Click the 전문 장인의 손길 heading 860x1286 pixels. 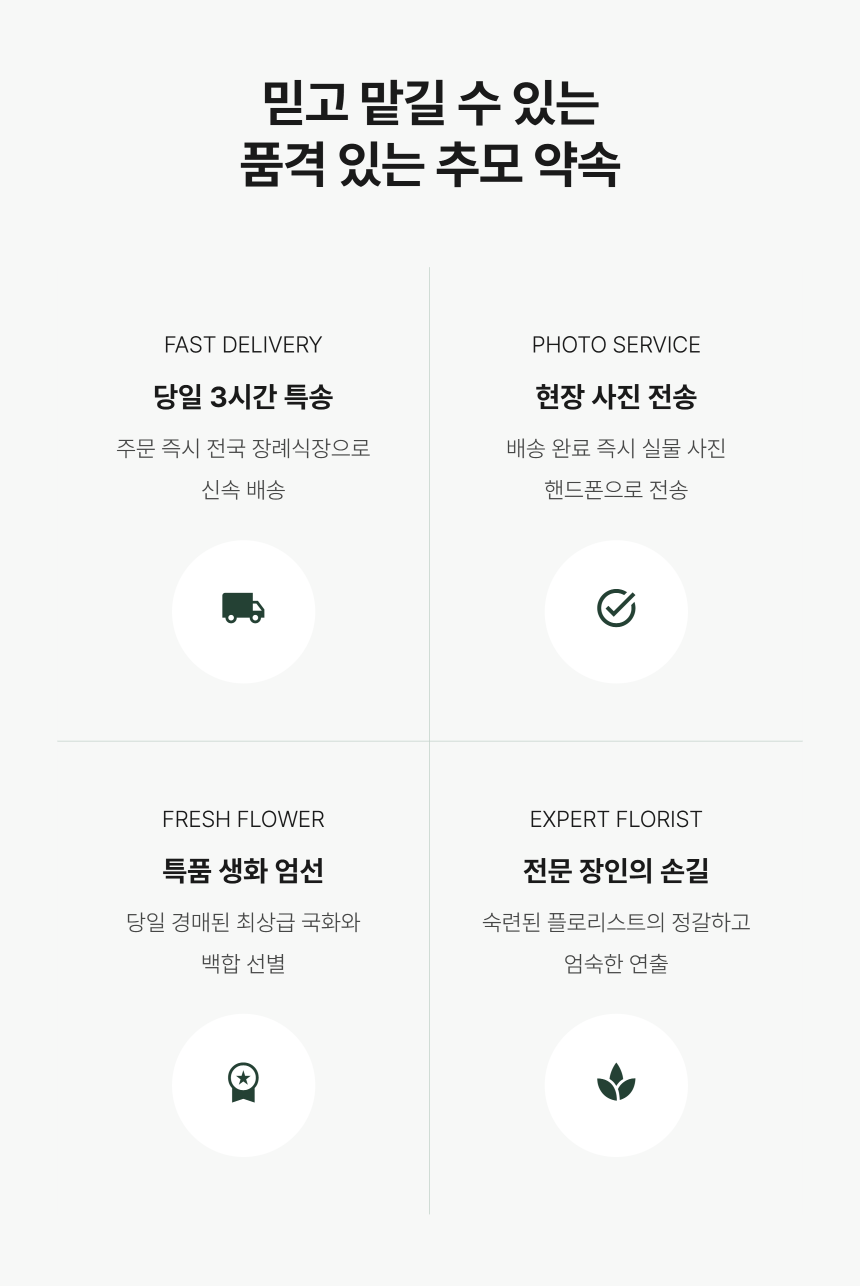[x=616, y=871]
